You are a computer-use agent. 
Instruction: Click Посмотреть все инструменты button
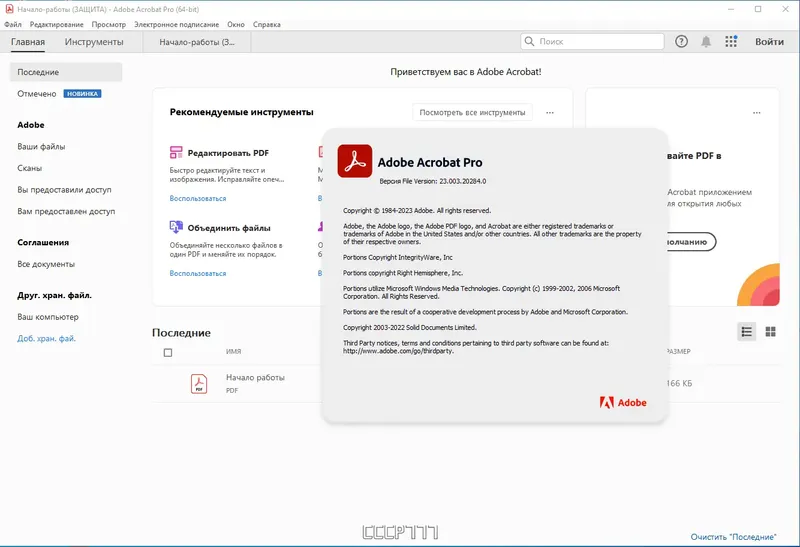click(472, 112)
